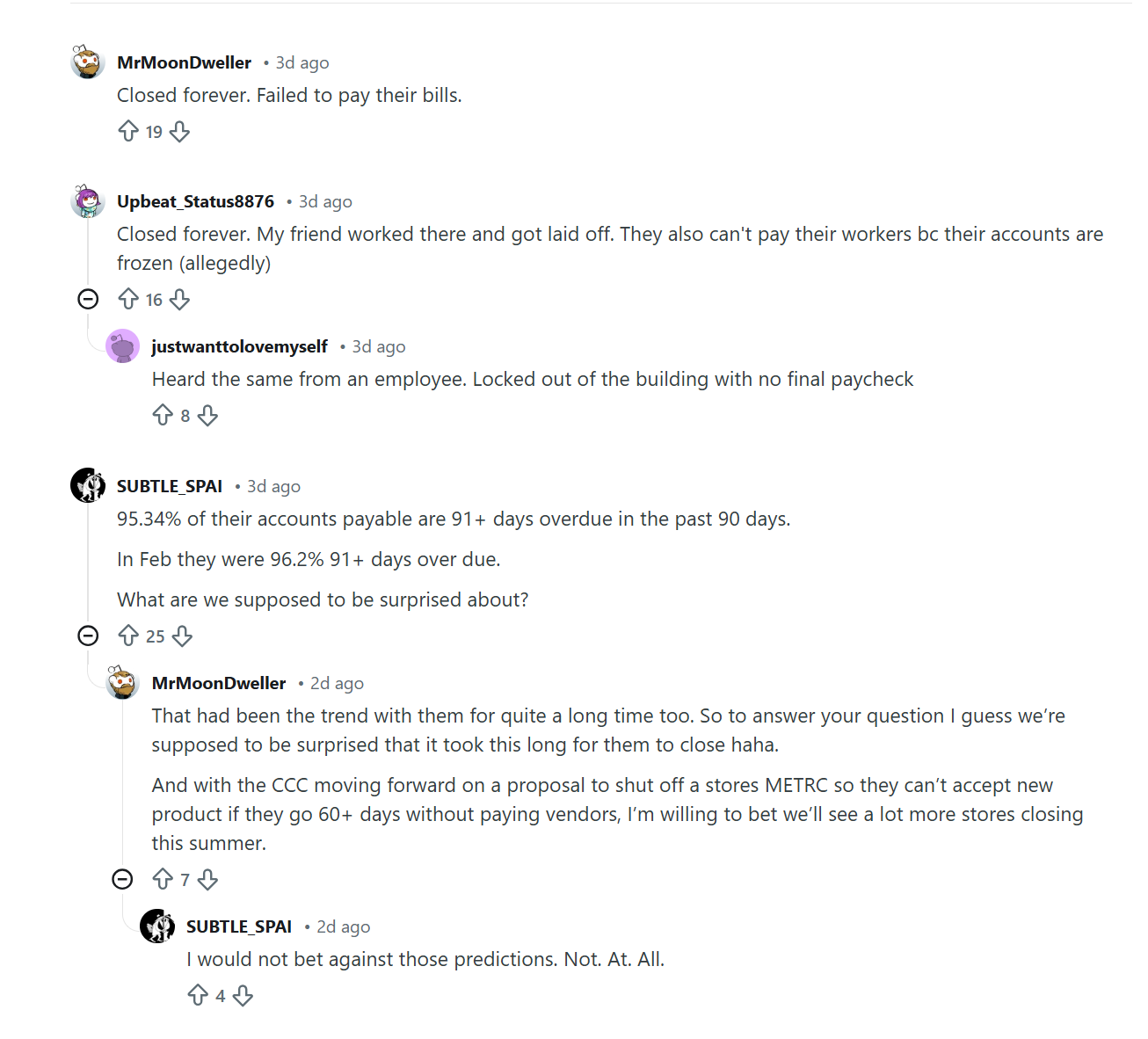This screenshot has height=1039, width=1148.
Task: Downvote Upbeat_Status8876's comment with 16 votes
Action: [x=179, y=300]
